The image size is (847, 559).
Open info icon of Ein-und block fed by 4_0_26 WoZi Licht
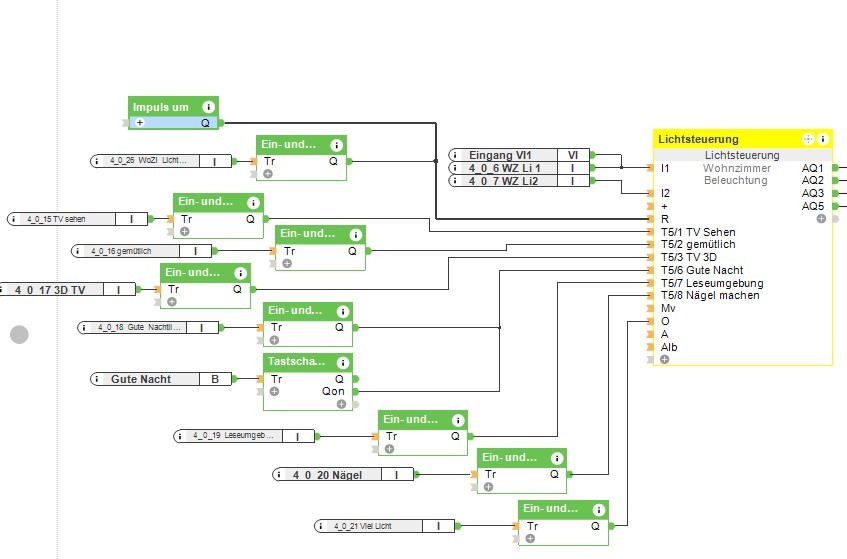336,145
